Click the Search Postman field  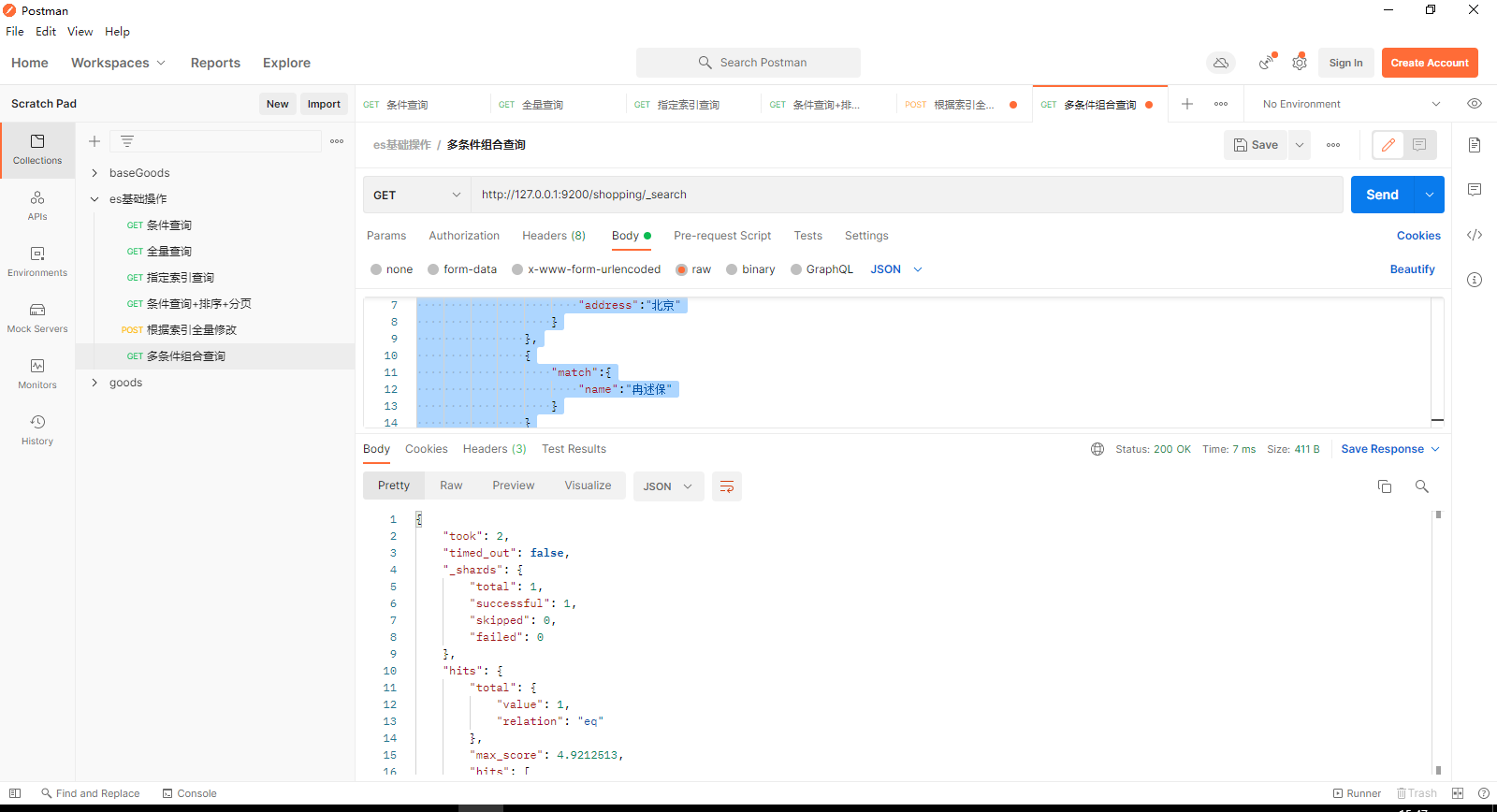tap(748, 63)
